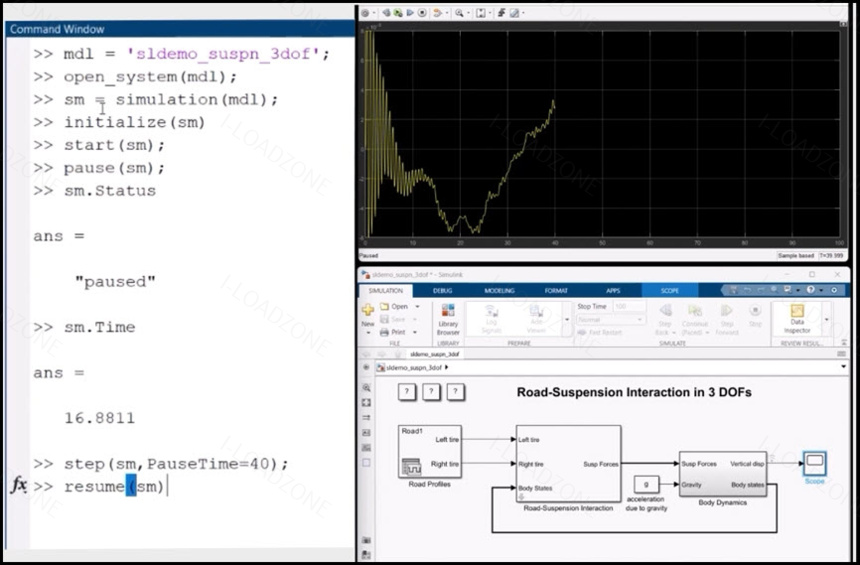The width and height of the screenshot is (860, 565).
Task: Click the third question mark help block
Action: pos(455,392)
